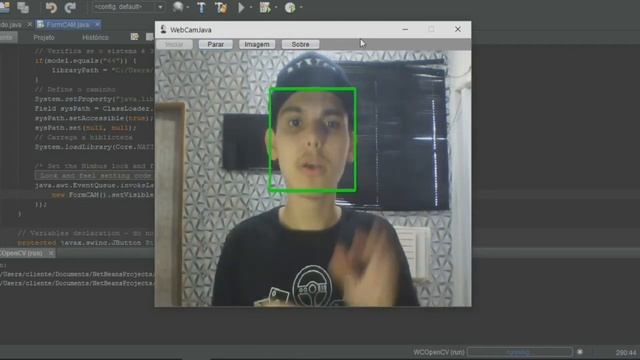Click the second /Users/cliente/Documents output line
Screen dimensions: 640x360
click(77, 283)
